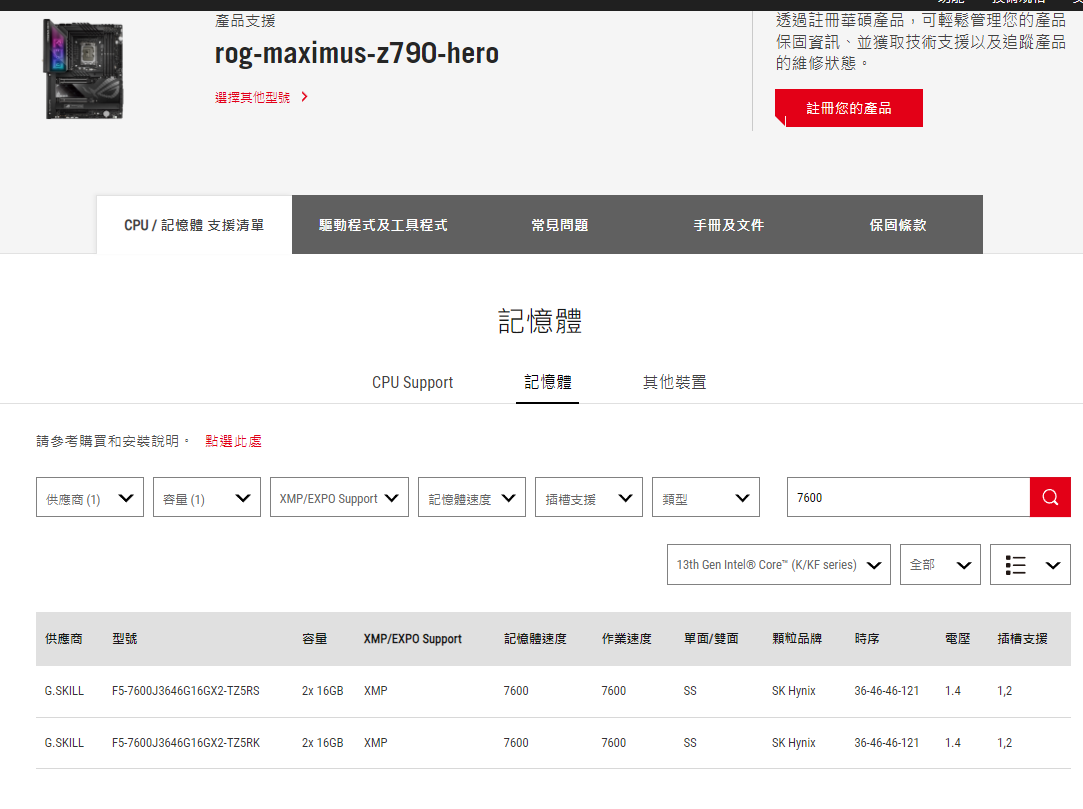The height and width of the screenshot is (809, 1083).
Task: Open the 手冊及文件 tab
Action: click(x=729, y=225)
